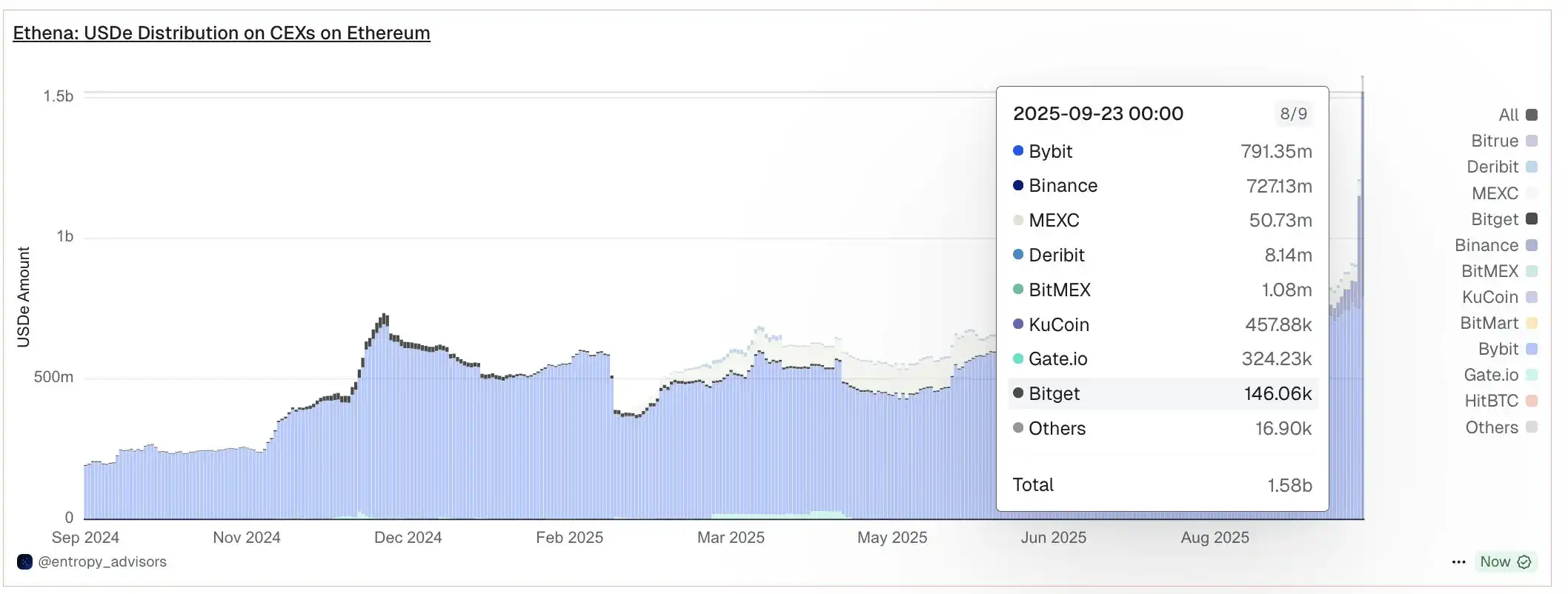The image size is (1568, 594).
Task: Click the checkmark icon beside Now
Action: pyautogui.click(x=1524, y=561)
